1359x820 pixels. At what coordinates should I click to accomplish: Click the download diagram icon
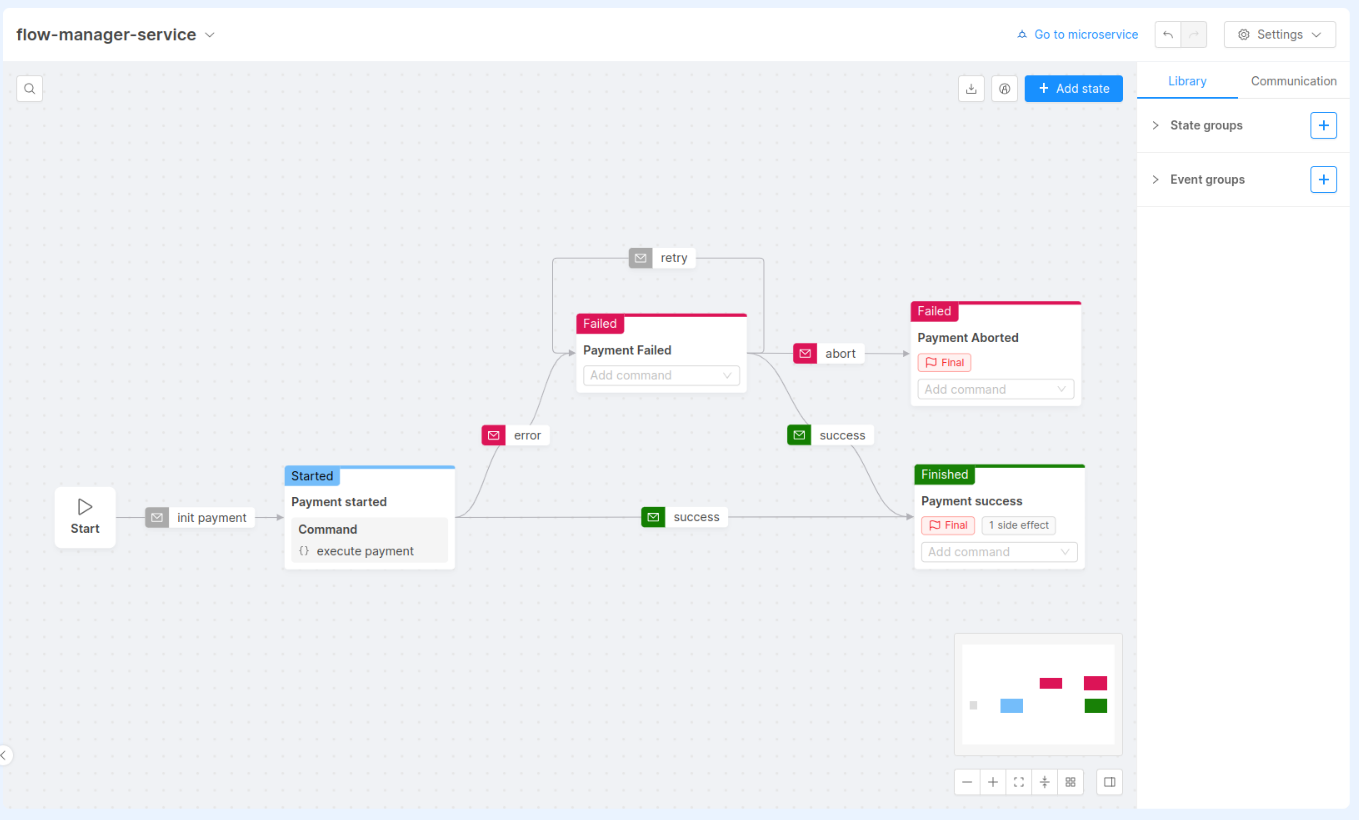(970, 88)
